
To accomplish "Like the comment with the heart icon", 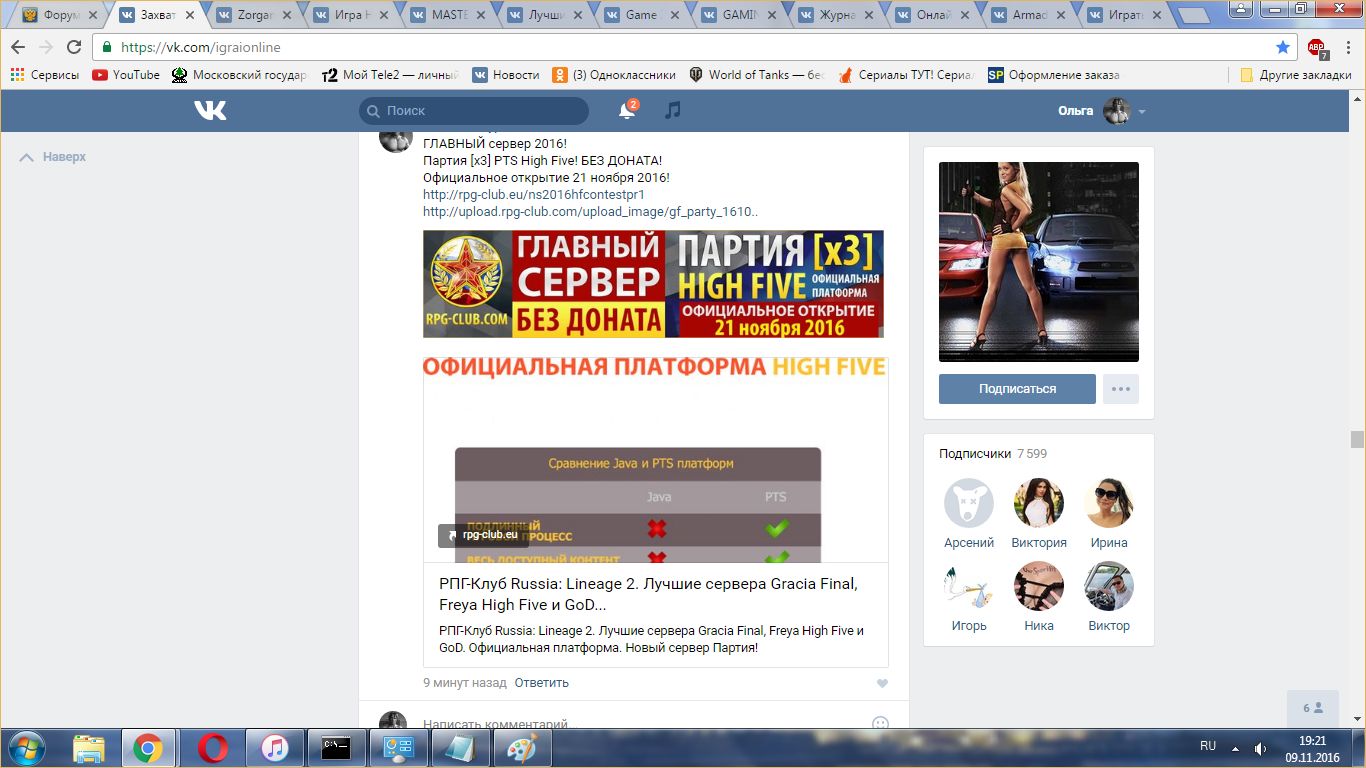I will [x=882, y=683].
